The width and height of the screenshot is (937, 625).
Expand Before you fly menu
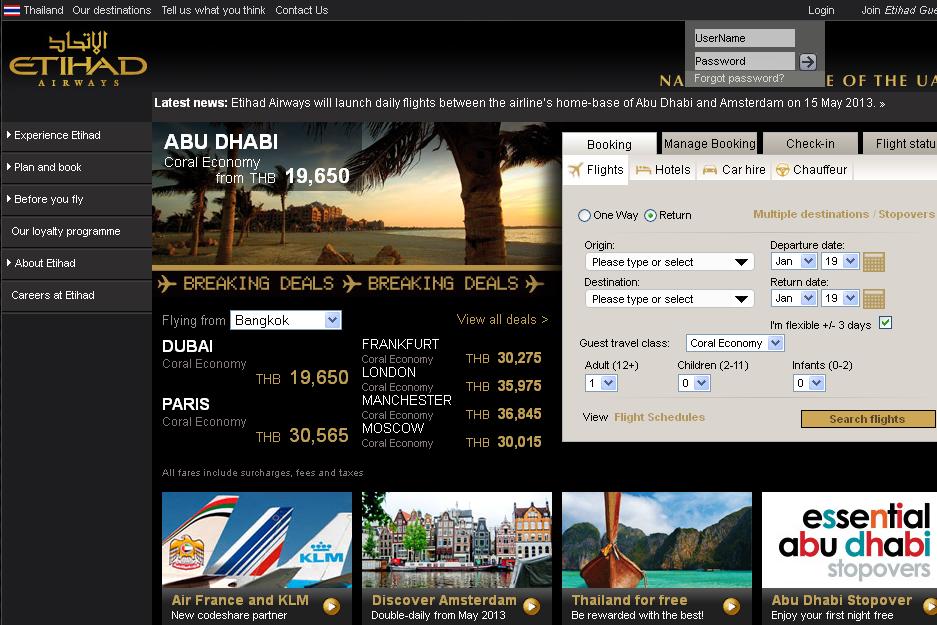click(76, 200)
